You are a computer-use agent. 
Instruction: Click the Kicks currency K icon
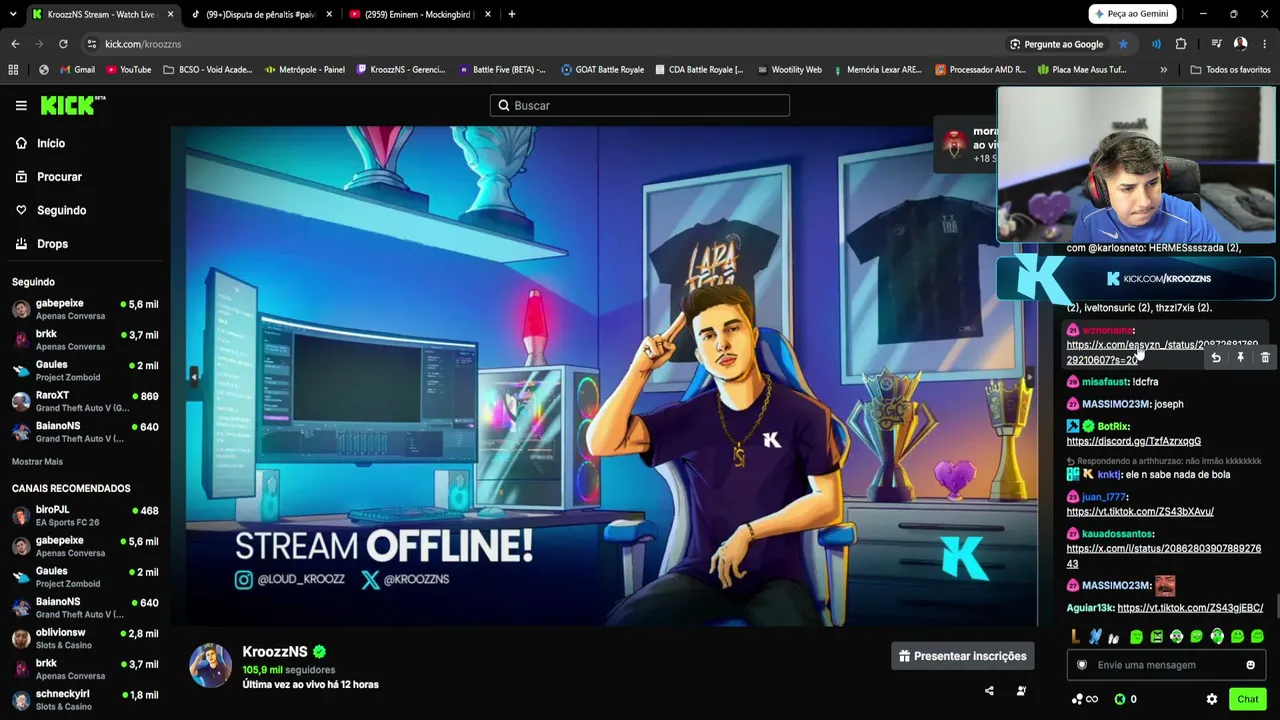[x=1120, y=699]
